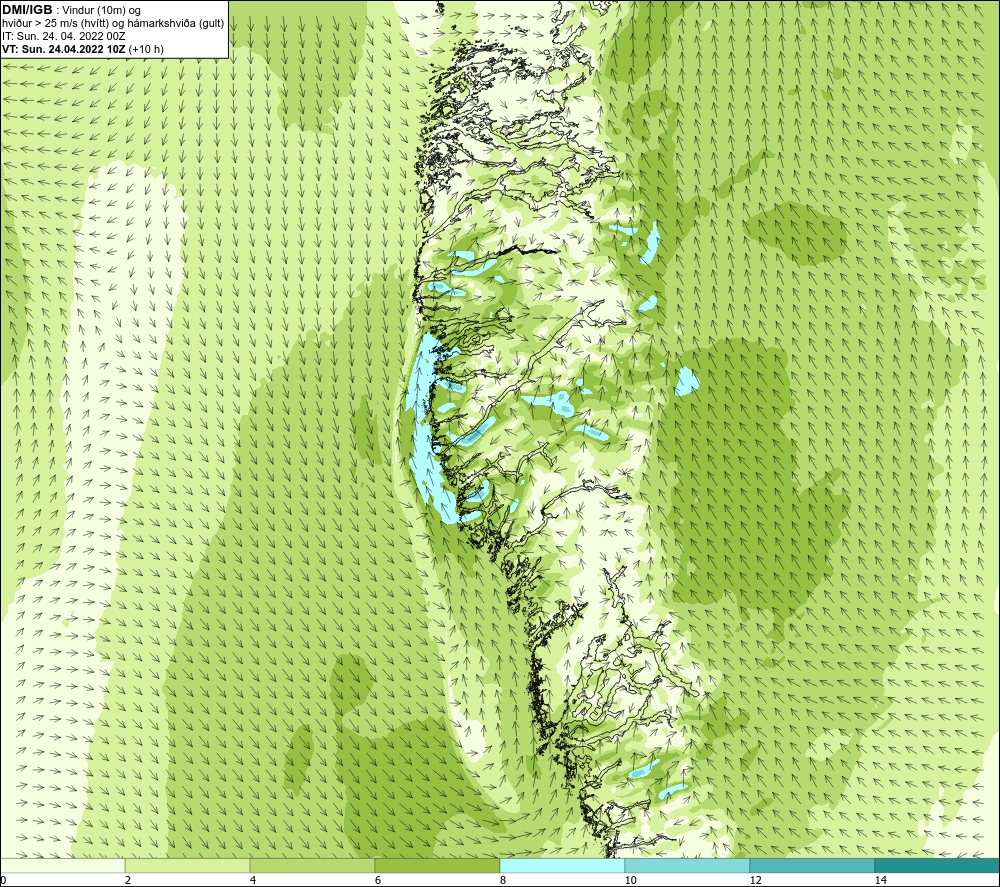The height and width of the screenshot is (887, 1000).
Task: Click the 6–8 m/s dark green swatch
Action: pyautogui.click(x=438, y=865)
